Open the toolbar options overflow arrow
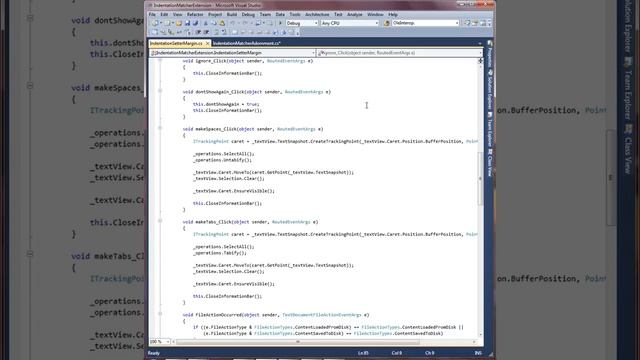 [489, 23]
